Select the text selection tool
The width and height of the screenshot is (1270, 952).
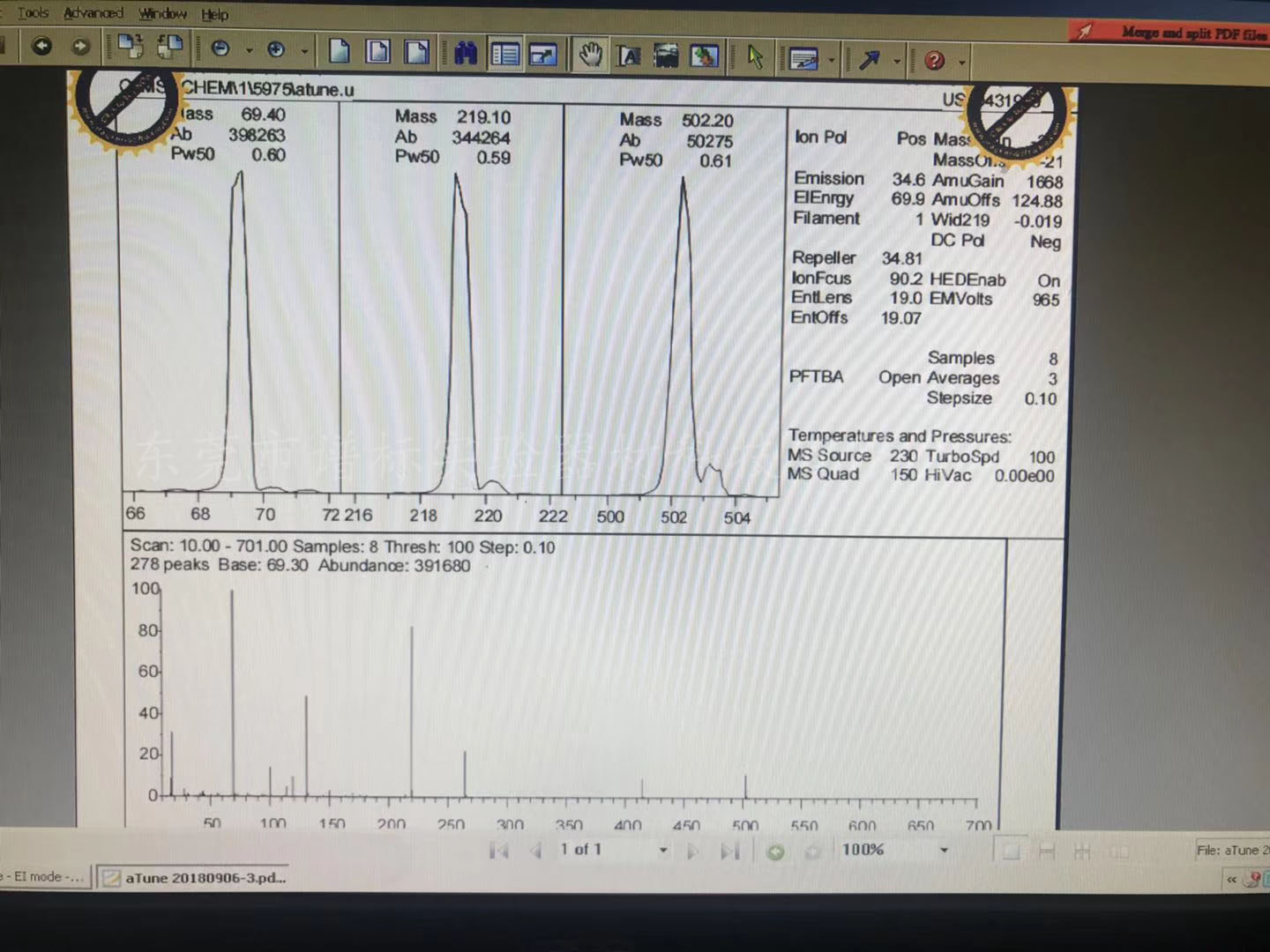[x=628, y=57]
